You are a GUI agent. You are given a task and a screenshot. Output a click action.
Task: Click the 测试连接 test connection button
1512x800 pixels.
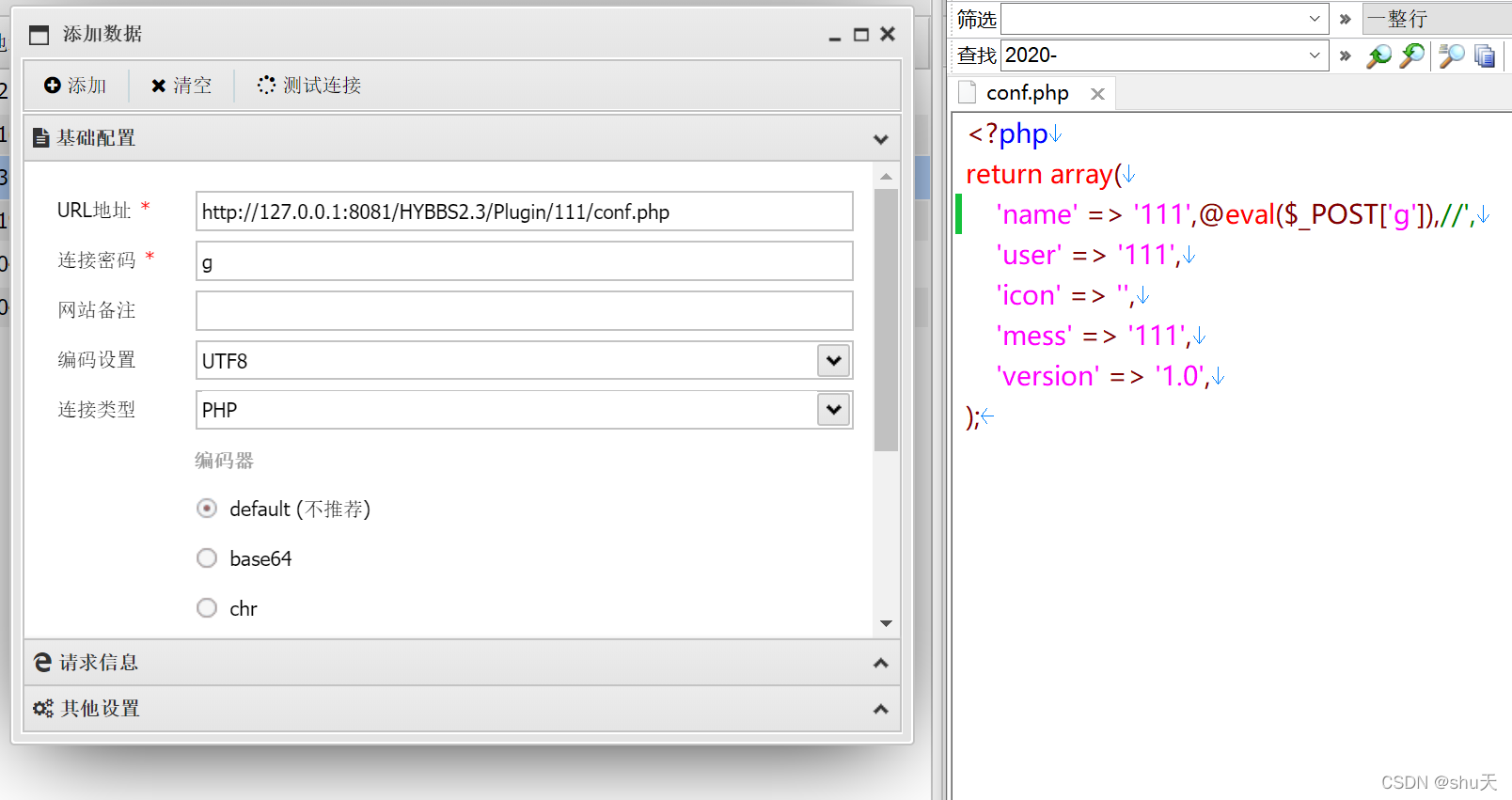[x=309, y=86]
